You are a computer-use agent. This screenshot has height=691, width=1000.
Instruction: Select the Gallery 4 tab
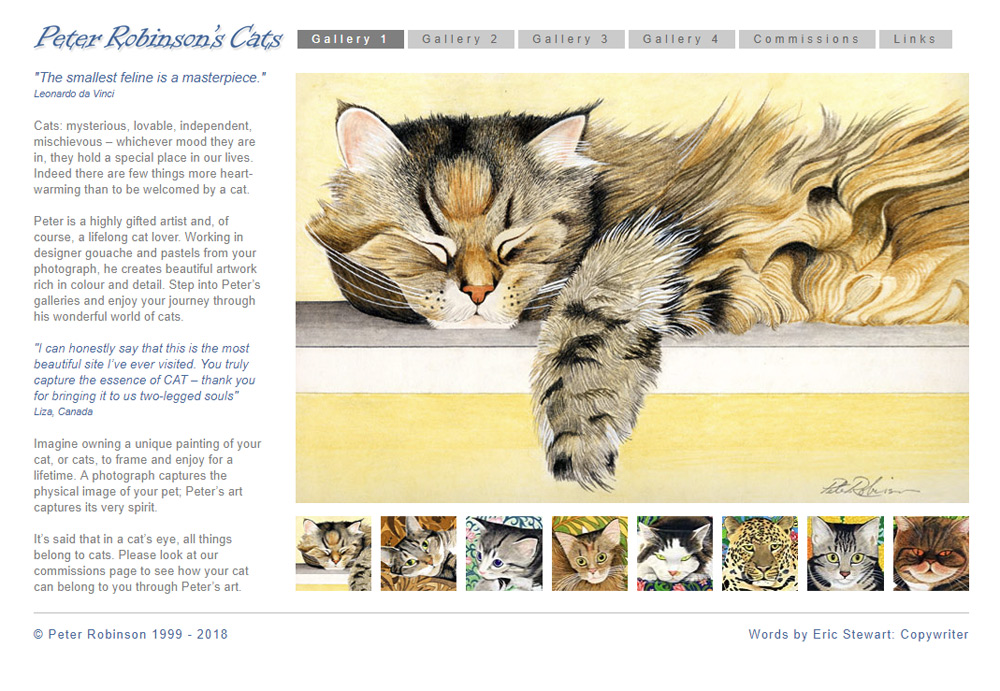(681, 39)
